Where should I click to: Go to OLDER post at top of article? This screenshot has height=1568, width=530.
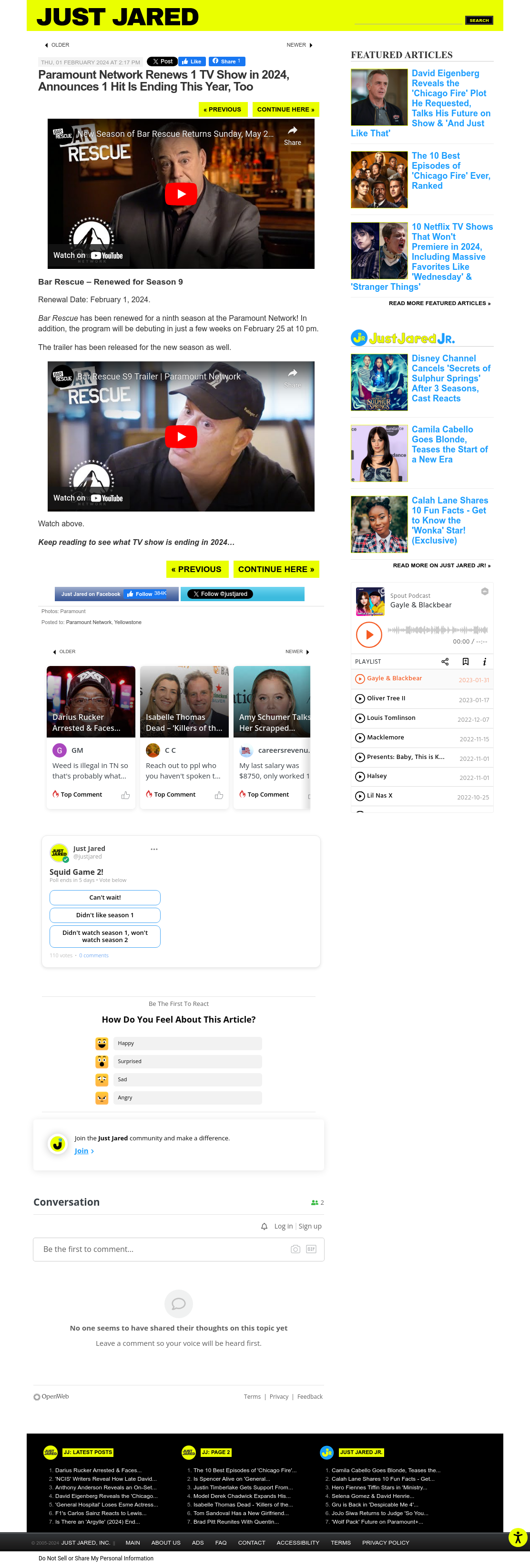[57, 45]
